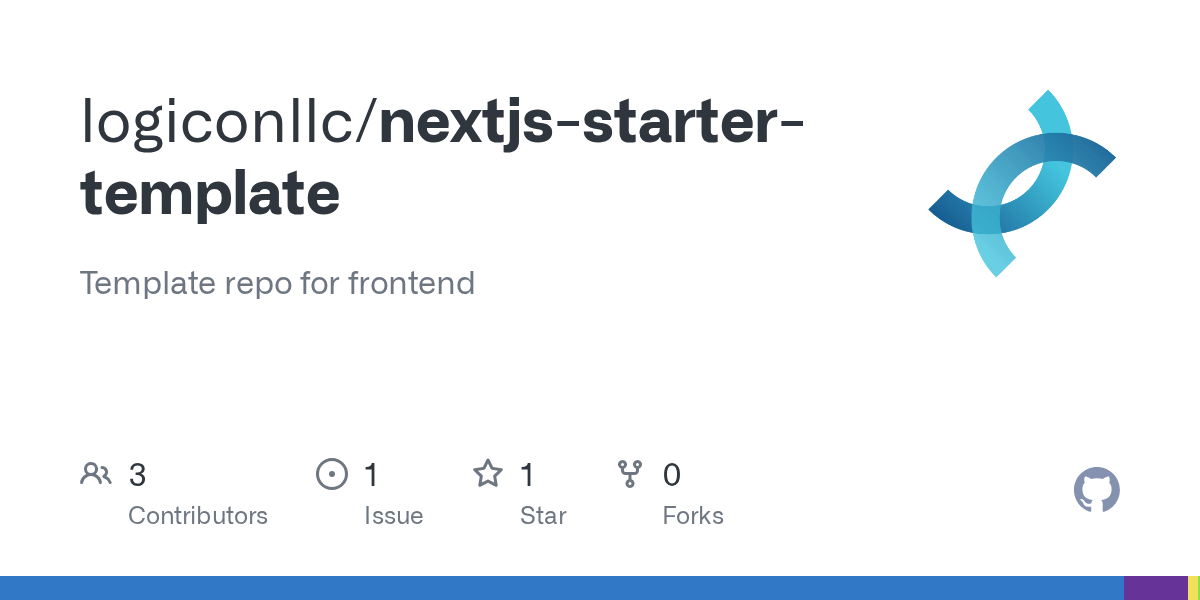Click the Contributors people icon
Image resolution: width=1200 pixels, height=600 pixels.
click(96, 474)
